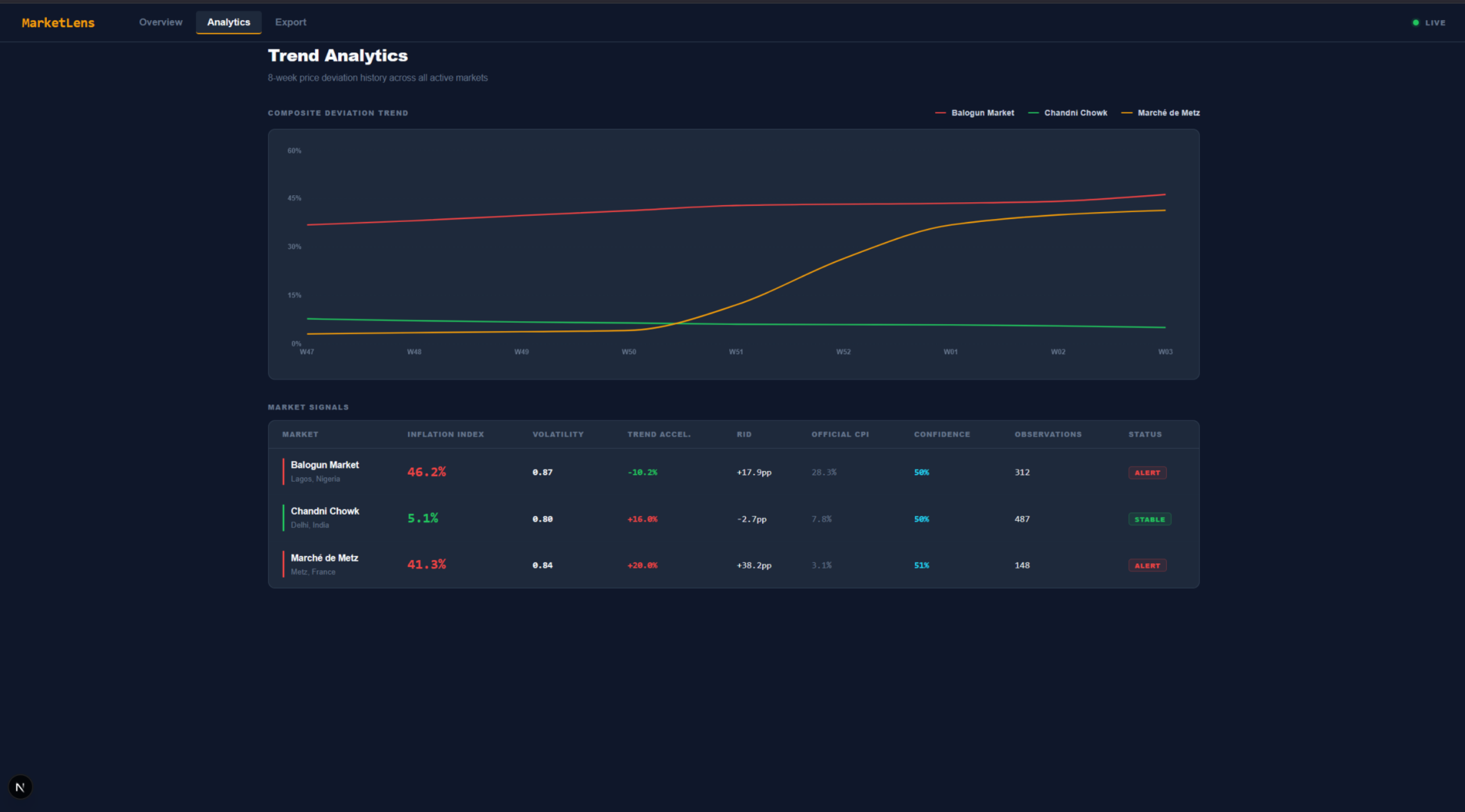Sort by Inflation Index column header
This screenshot has width=1465, height=812.
[x=445, y=434]
